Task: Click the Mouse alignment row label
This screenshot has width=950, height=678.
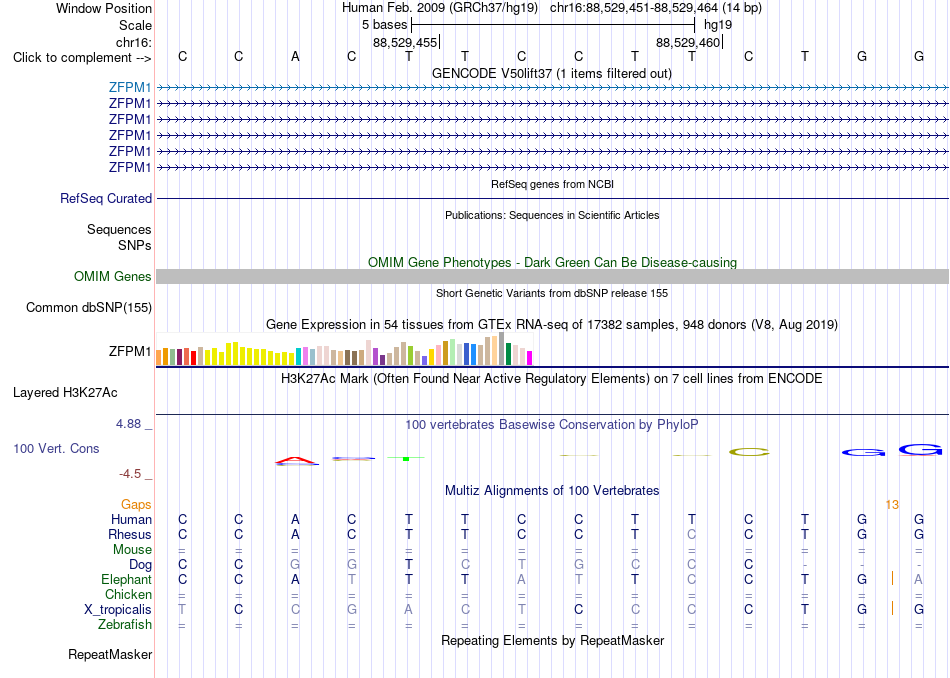Action: pos(132,550)
